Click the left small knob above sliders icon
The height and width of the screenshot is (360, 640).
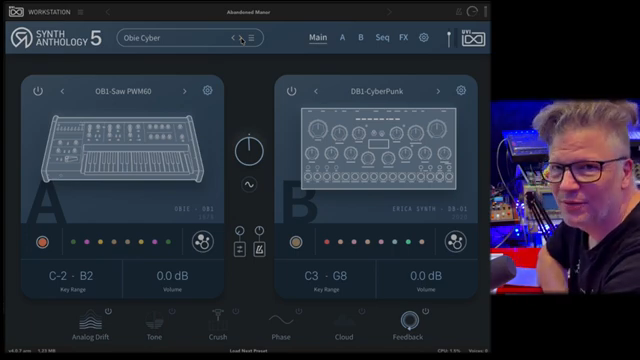click(x=240, y=231)
